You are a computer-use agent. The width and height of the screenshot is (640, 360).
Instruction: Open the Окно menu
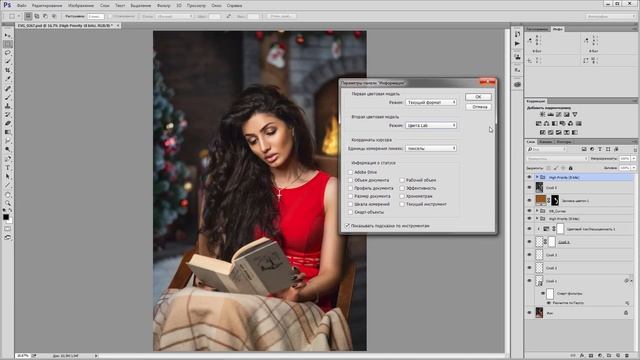pos(216,6)
